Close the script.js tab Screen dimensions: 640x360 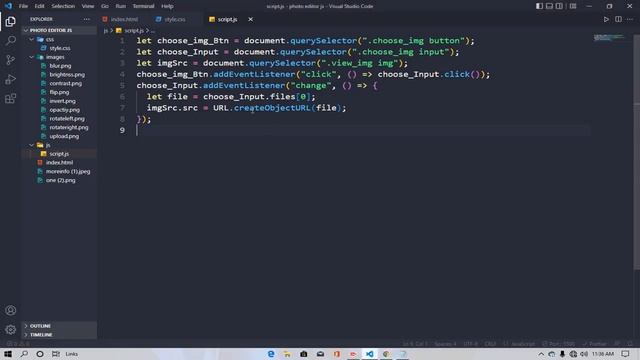[x=251, y=19]
